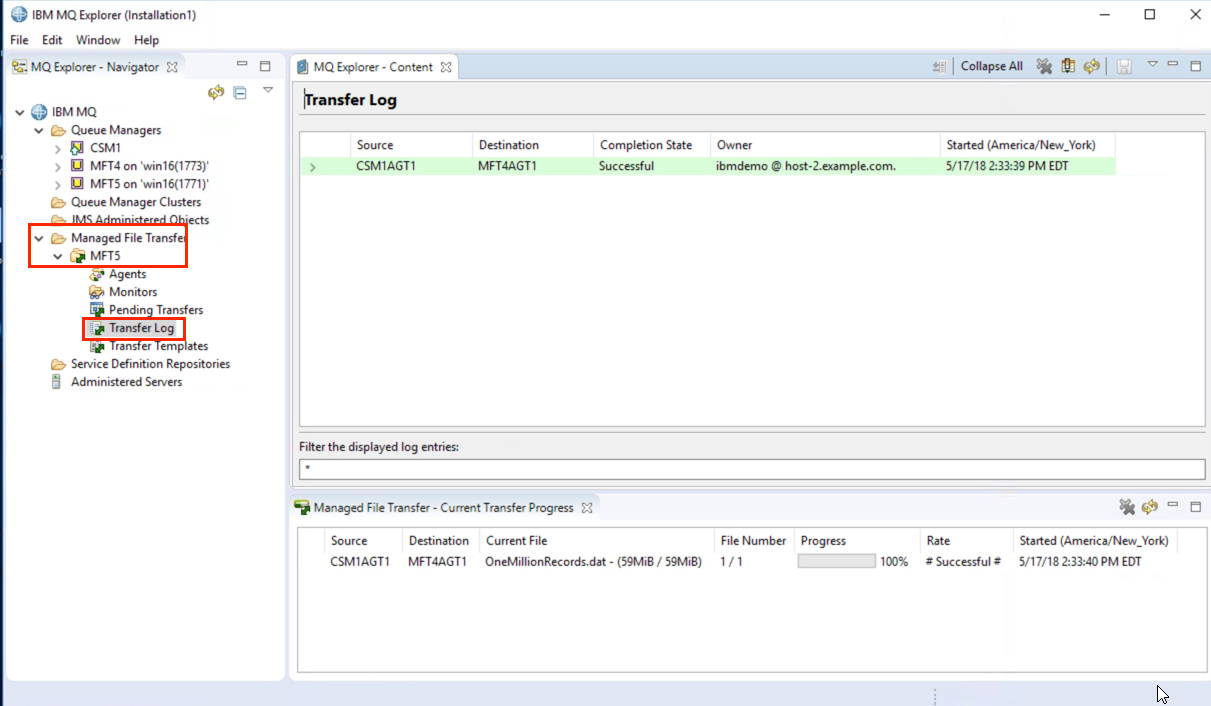Click the filter log entries input field
Viewport: 1211px width, 706px height.
(x=752, y=469)
